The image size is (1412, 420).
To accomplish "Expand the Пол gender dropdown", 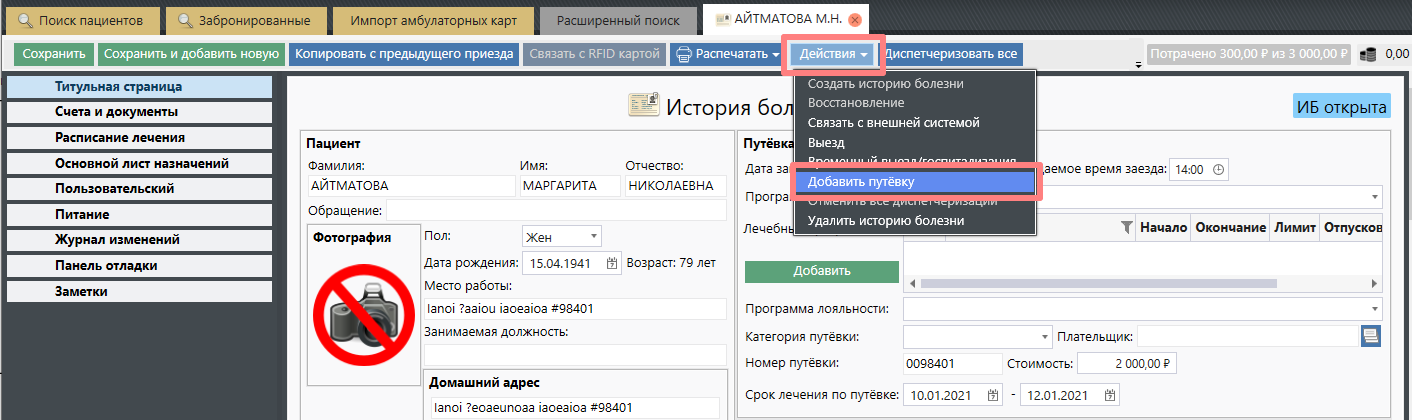I will (594, 236).
